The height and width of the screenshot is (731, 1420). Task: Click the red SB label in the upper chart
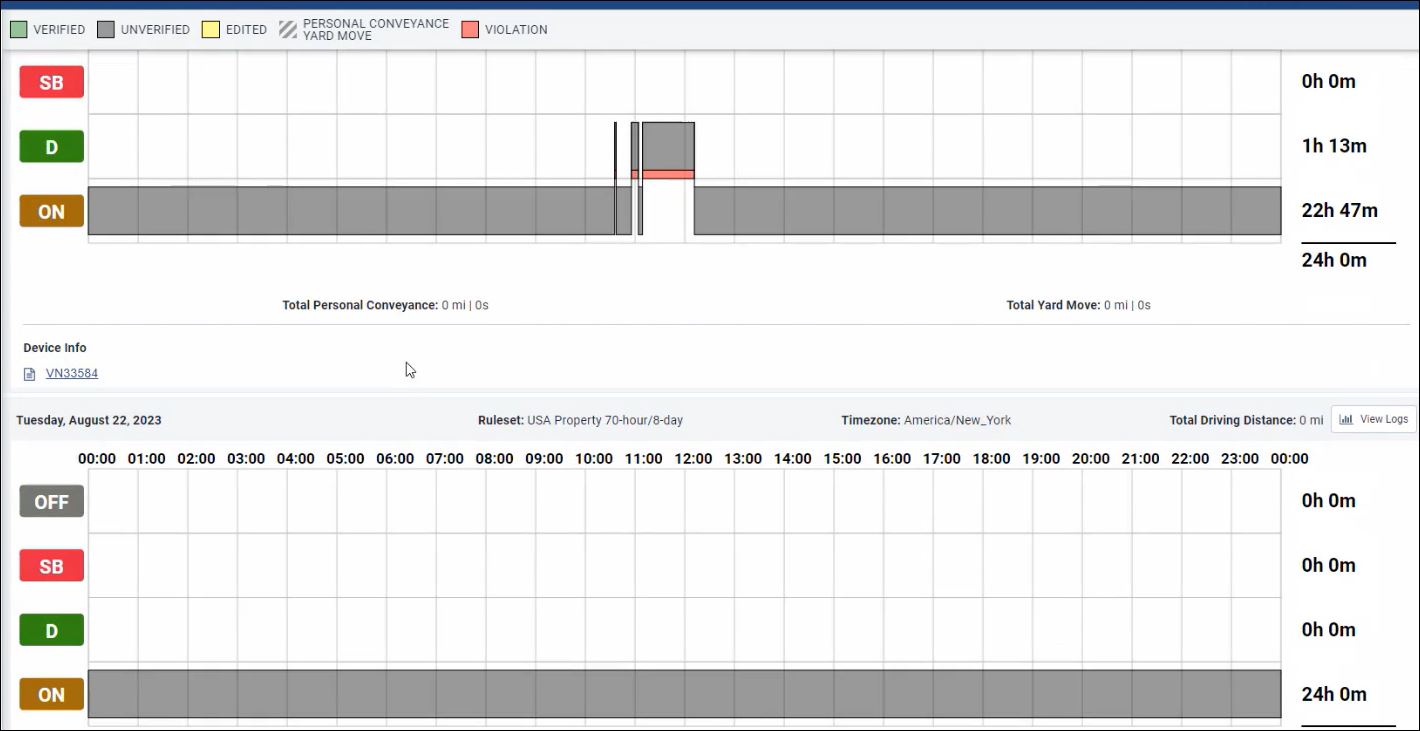pos(51,83)
